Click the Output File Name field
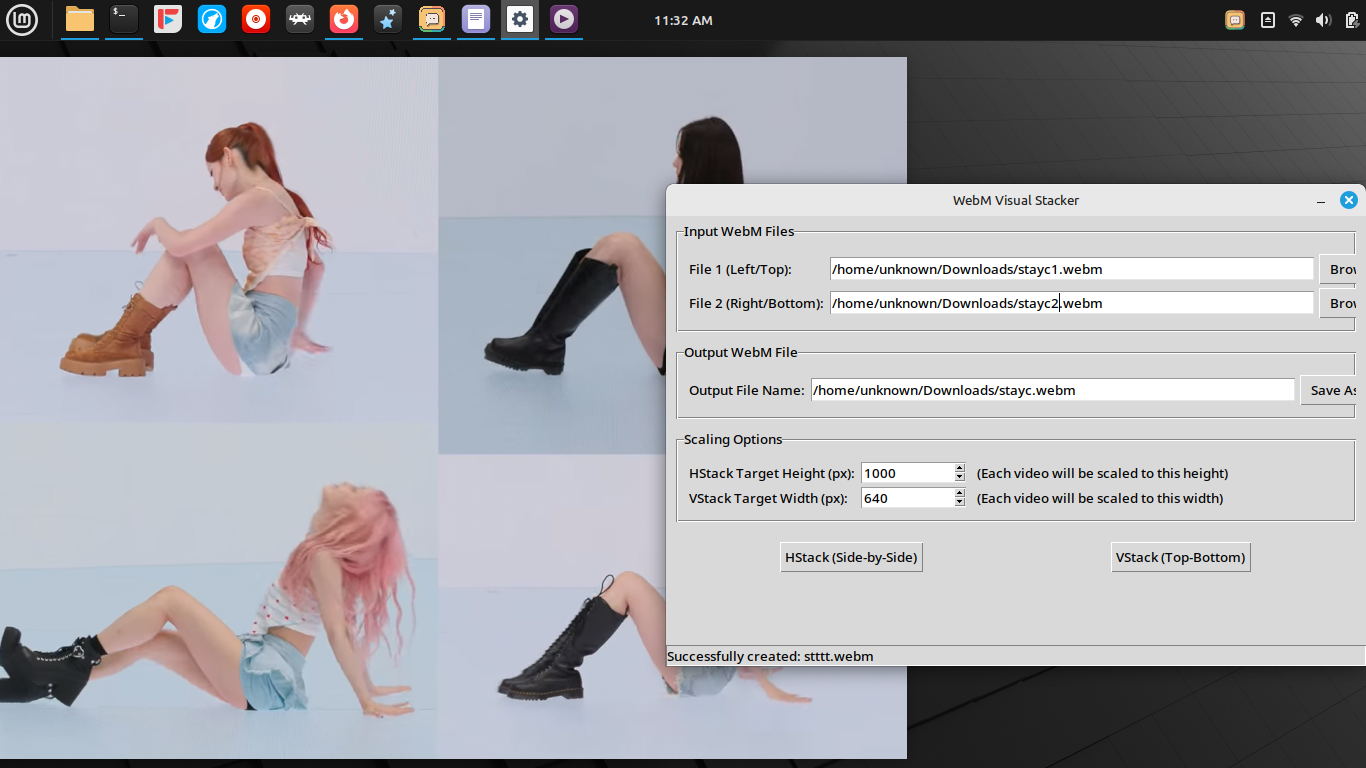Screen dimensions: 1366x768 (1052, 390)
